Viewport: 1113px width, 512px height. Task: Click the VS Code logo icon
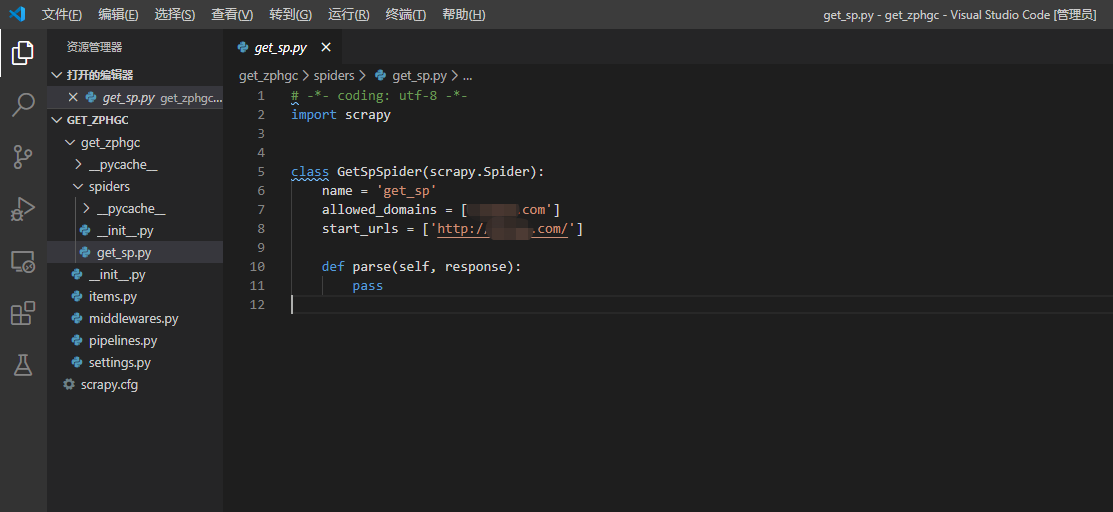pyautogui.click(x=17, y=14)
